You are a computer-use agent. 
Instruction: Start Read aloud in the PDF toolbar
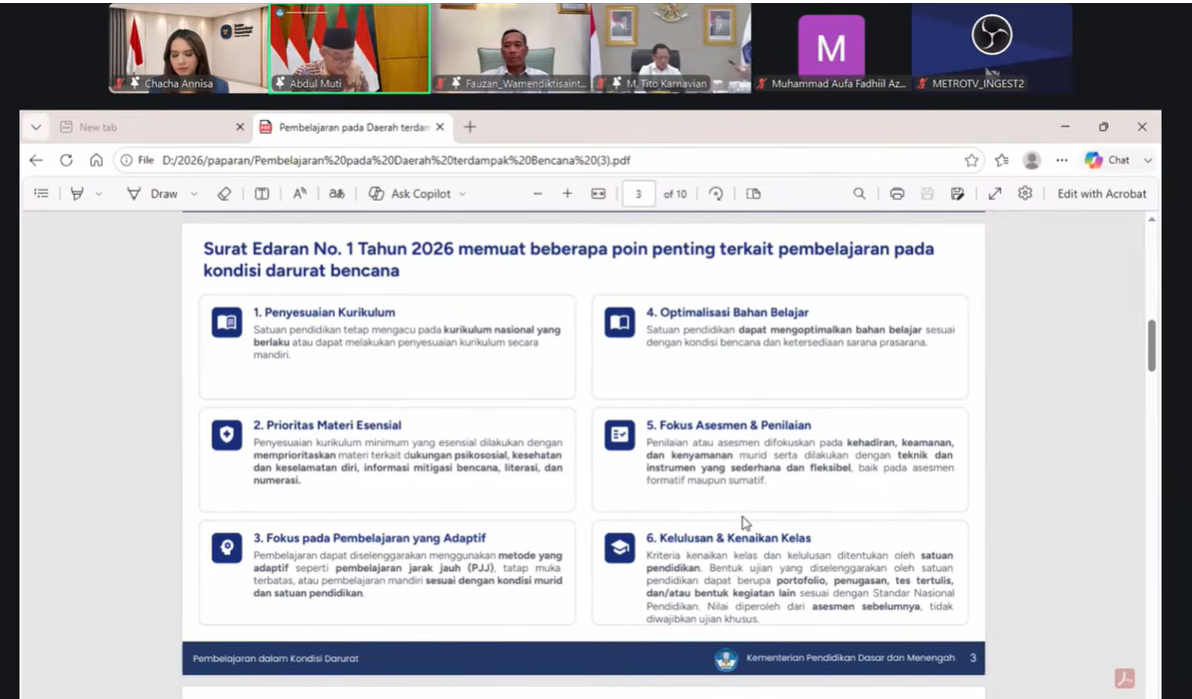(300, 194)
